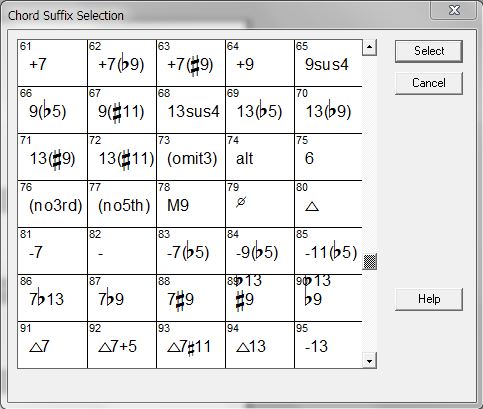The width and height of the screenshot is (483, 409).
Task: Pick the stacked flat 13 sharp 9 suffix
Action: coord(260,298)
